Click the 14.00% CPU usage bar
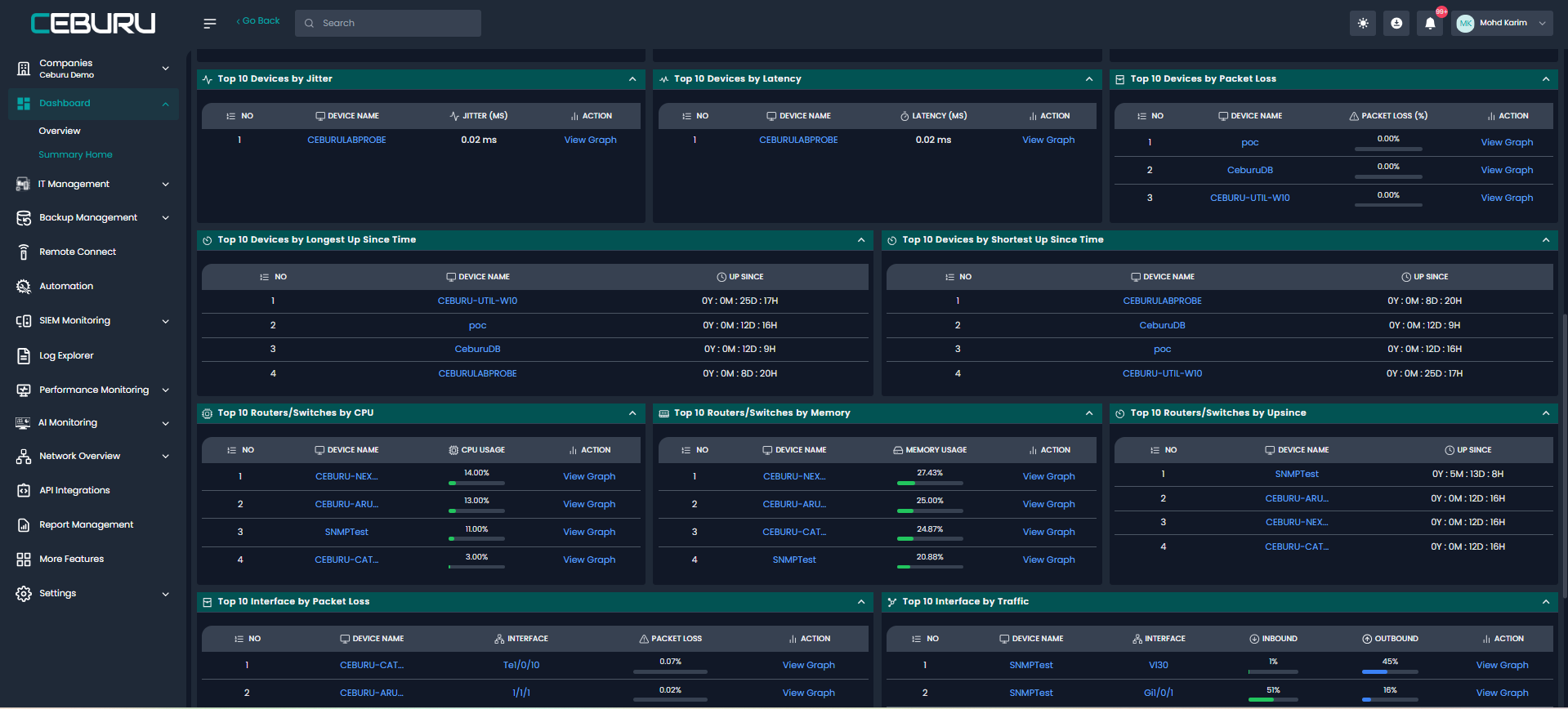 point(476,484)
